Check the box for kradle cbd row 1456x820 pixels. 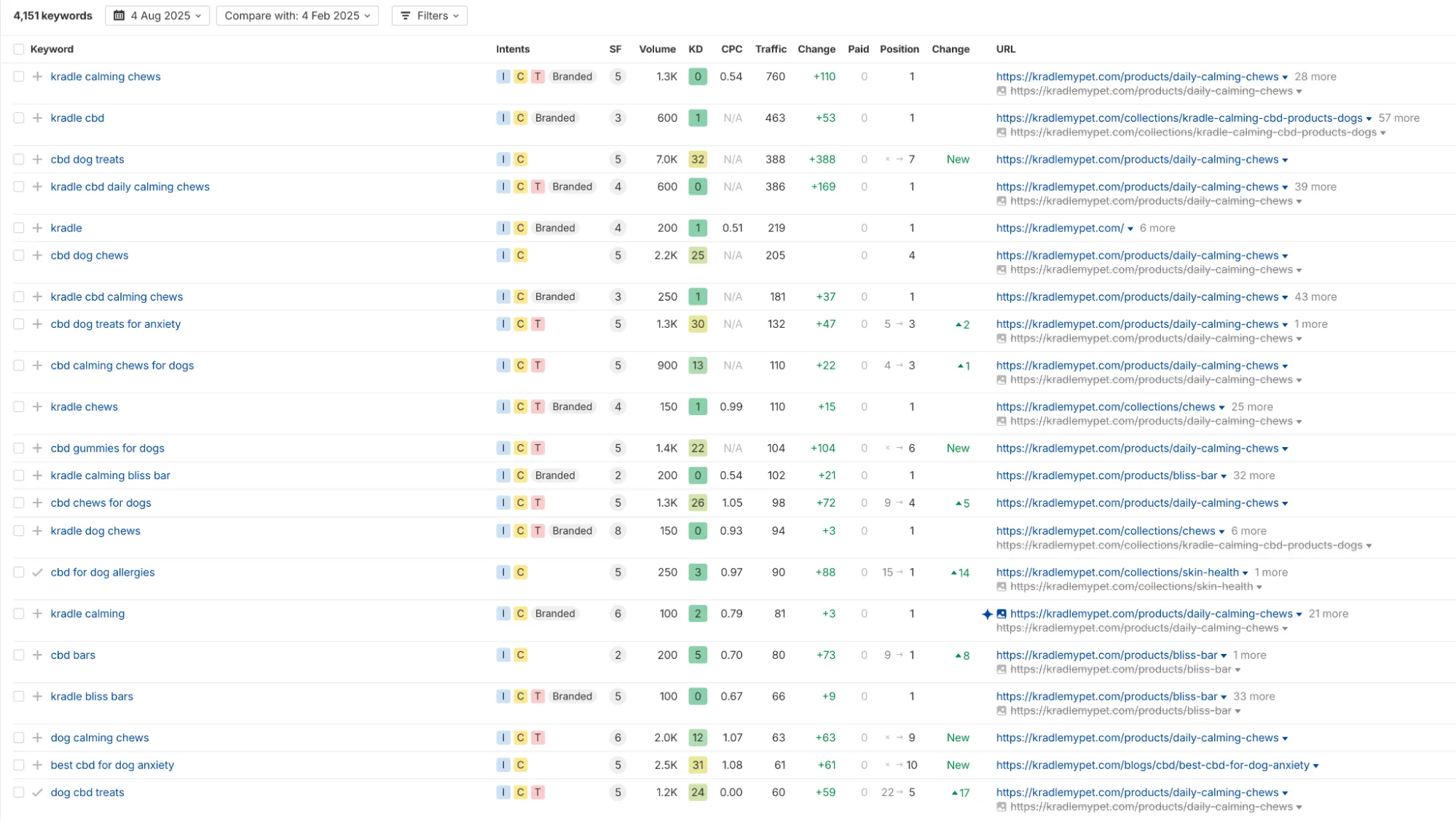(19, 118)
